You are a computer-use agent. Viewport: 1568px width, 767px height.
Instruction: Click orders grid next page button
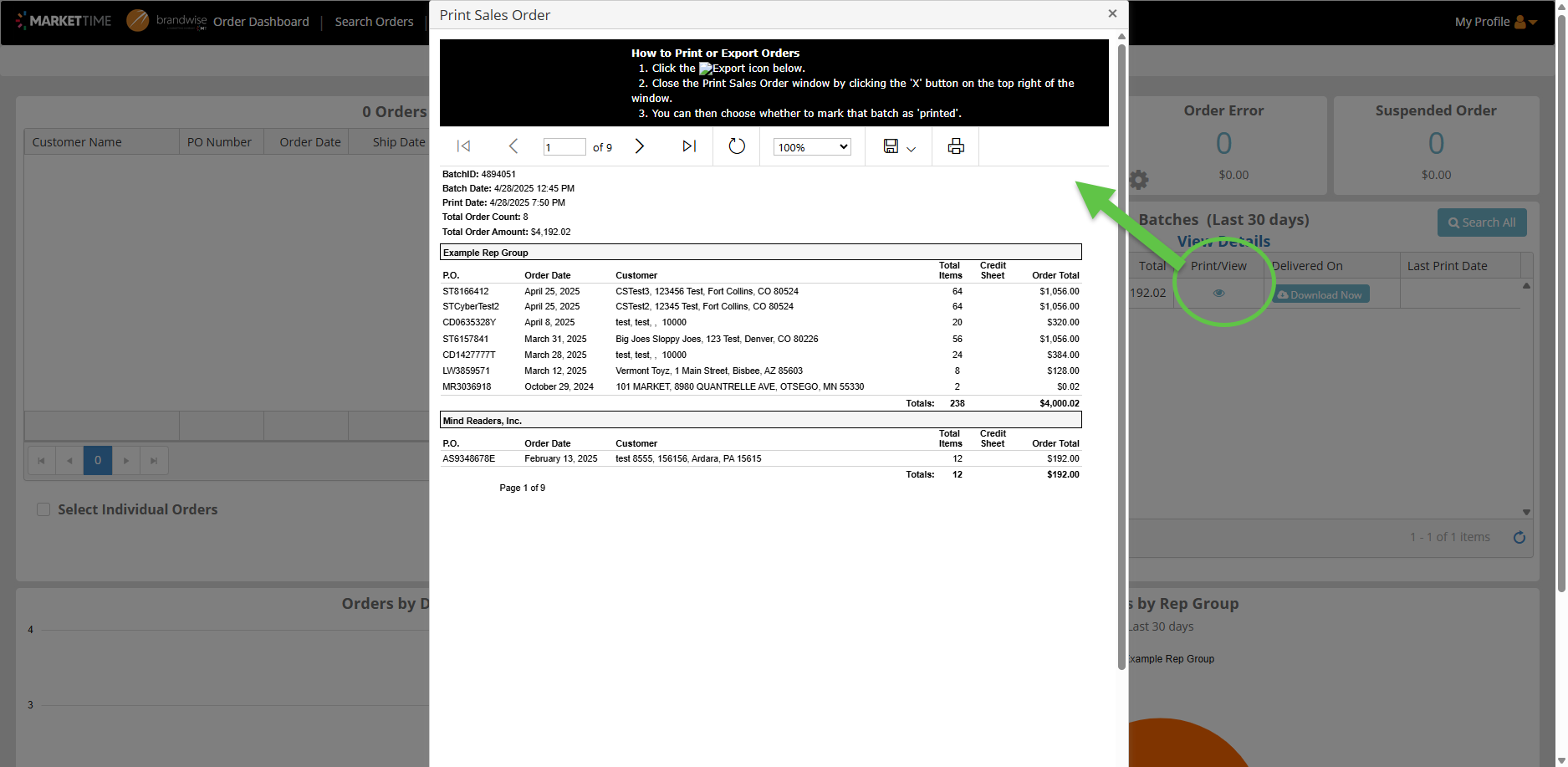pyautogui.click(x=126, y=460)
